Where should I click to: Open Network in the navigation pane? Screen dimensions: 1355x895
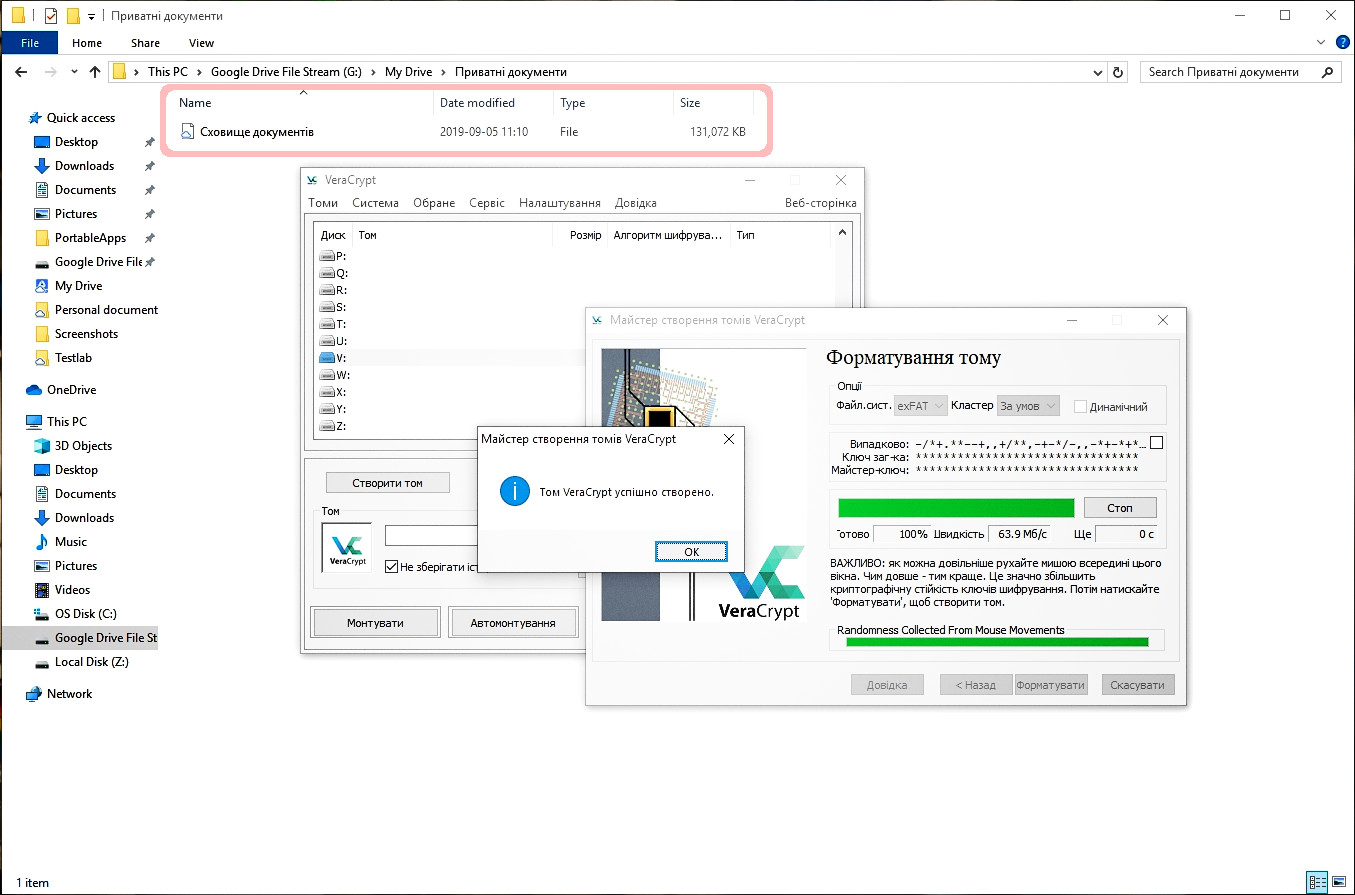tap(69, 694)
